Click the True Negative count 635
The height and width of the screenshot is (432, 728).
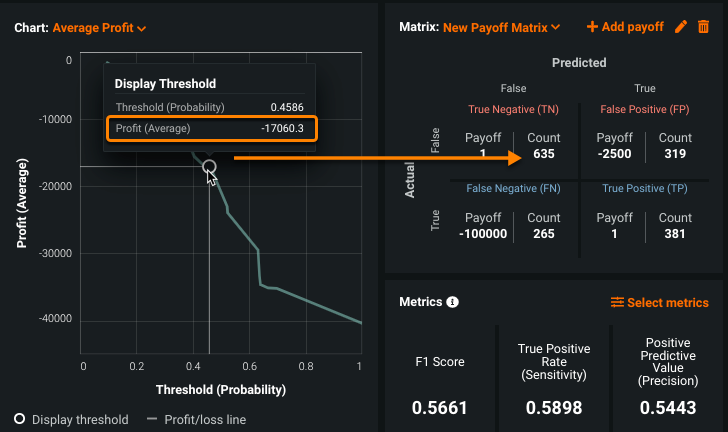tap(544, 154)
